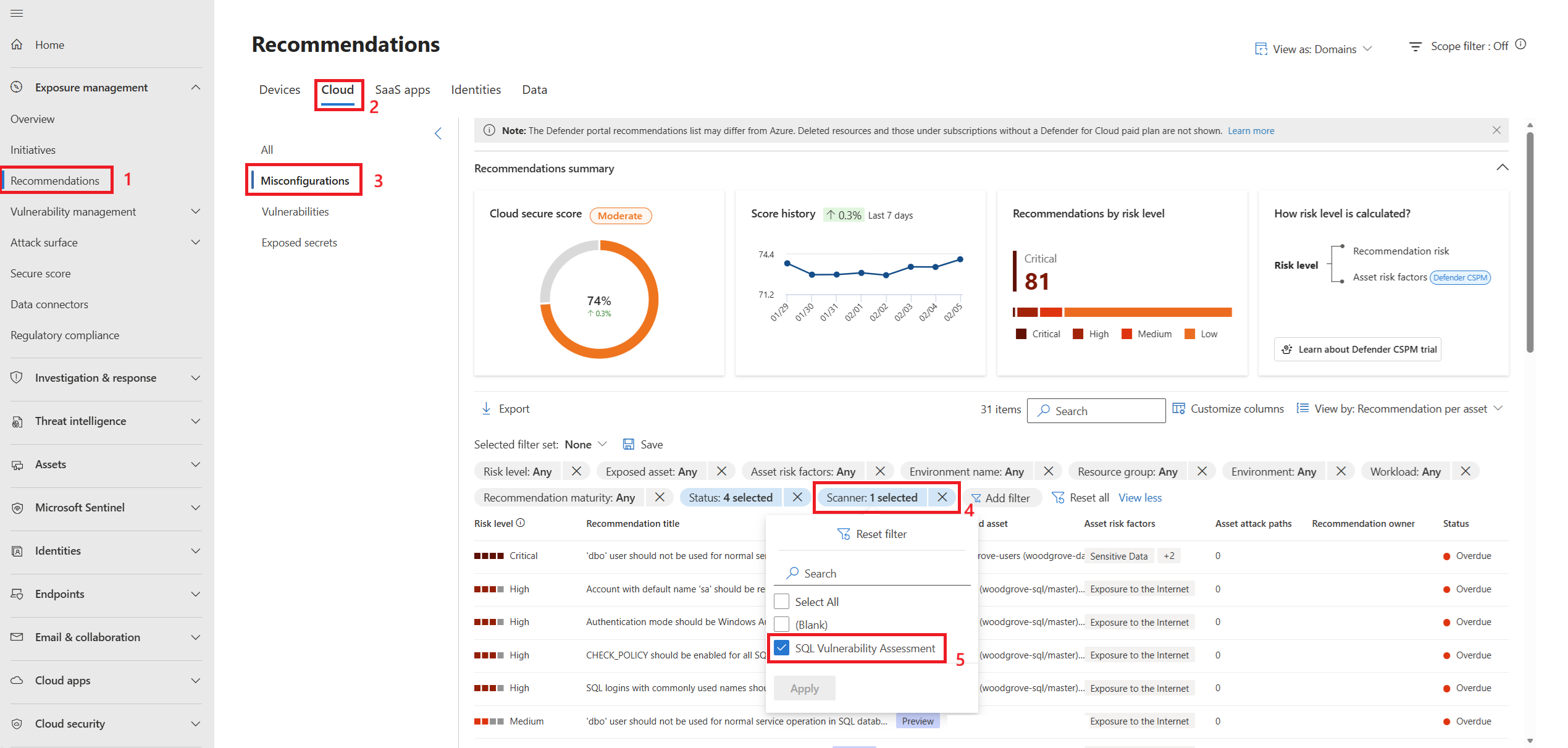This screenshot has width=1568, height=748.
Task: Check the Select All checkbox
Action: [781, 601]
